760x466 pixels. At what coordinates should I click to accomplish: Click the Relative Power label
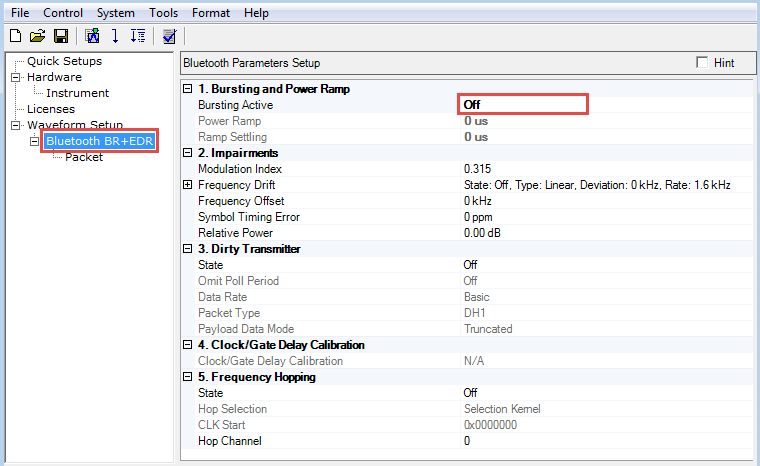236,233
